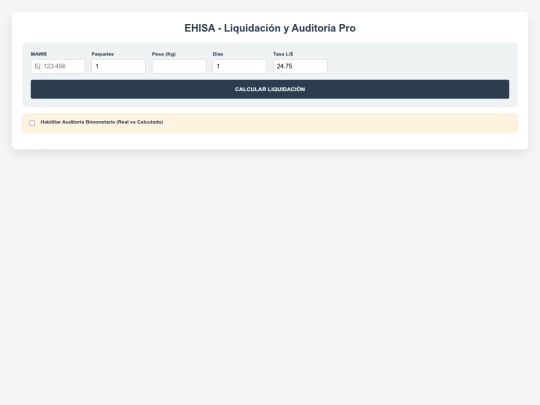Image resolution: width=540 pixels, height=405 pixels.
Task: Enable the Habilitar Auditoría Bimonetaria checkbox
Action: [32, 123]
